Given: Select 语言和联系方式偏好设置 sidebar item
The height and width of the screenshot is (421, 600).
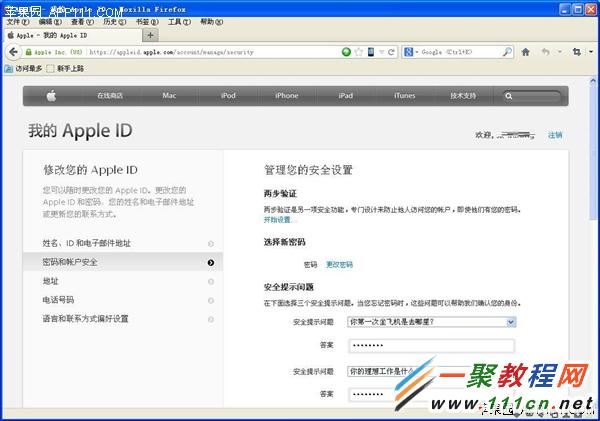Looking at the screenshot, I should click(x=123, y=318).
